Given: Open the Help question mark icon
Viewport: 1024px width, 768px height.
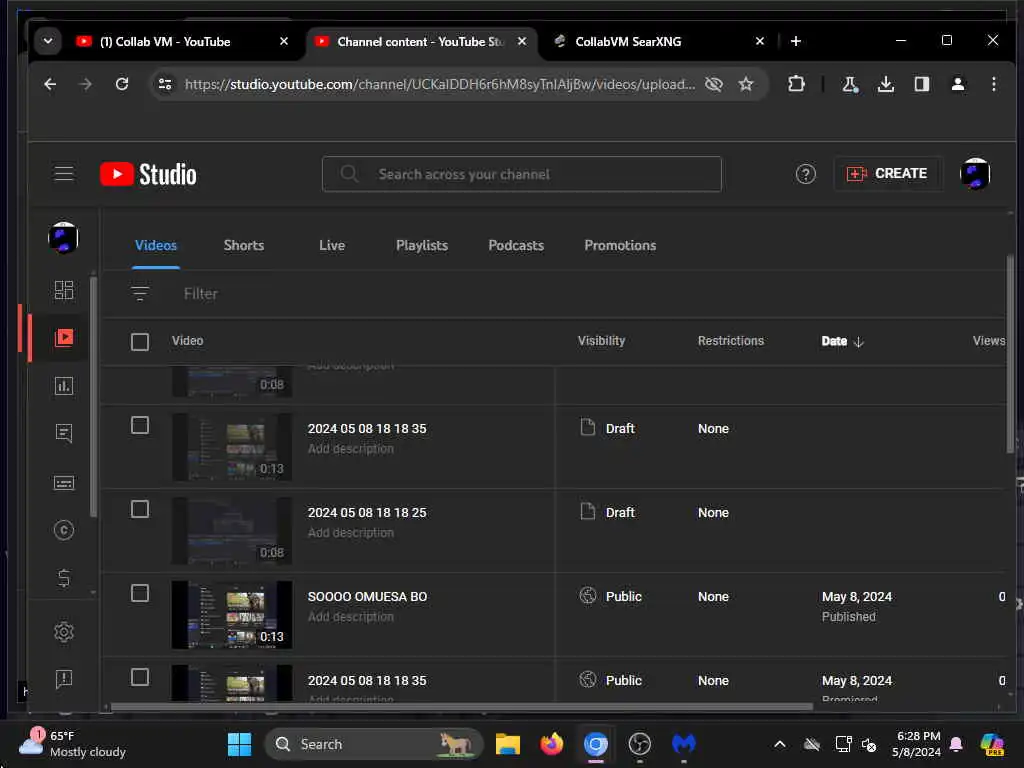Looking at the screenshot, I should pyautogui.click(x=805, y=174).
